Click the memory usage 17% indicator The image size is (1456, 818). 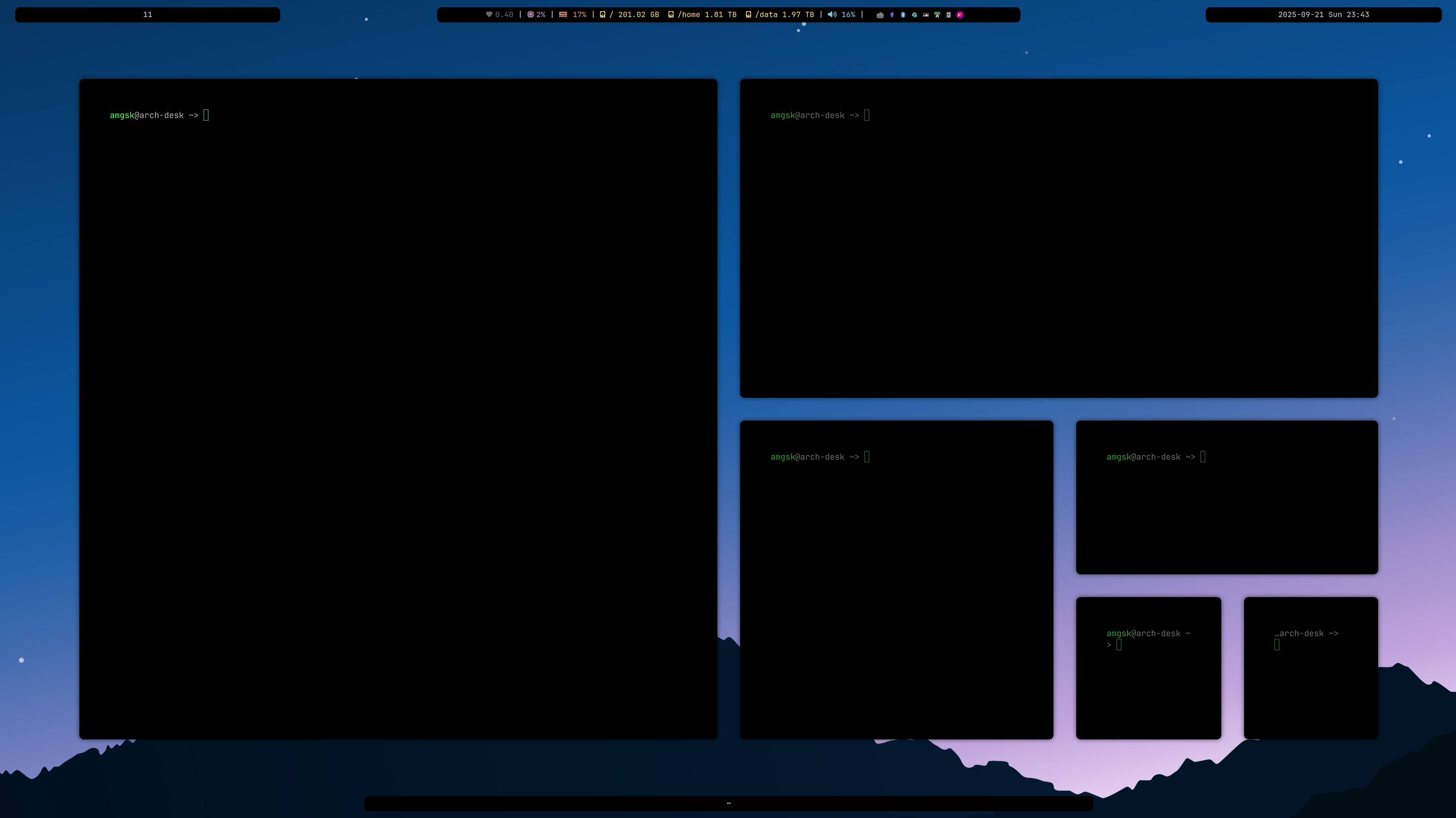click(x=573, y=15)
